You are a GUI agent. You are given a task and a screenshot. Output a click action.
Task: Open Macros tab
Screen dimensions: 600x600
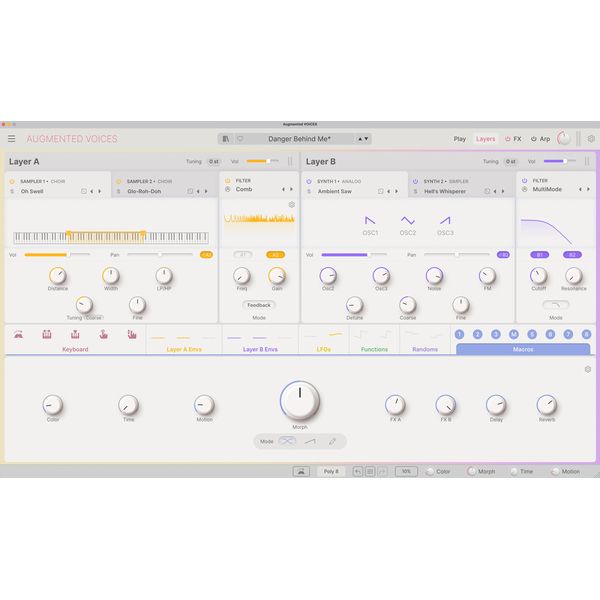[523, 349]
